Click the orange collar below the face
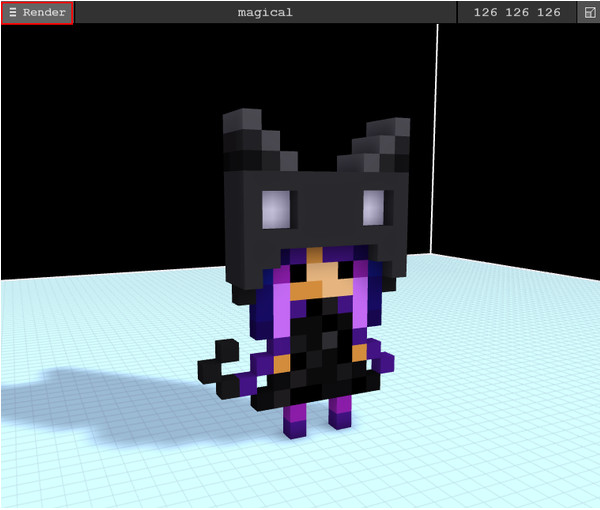The width and height of the screenshot is (600, 510). pyautogui.click(x=311, y=290)
